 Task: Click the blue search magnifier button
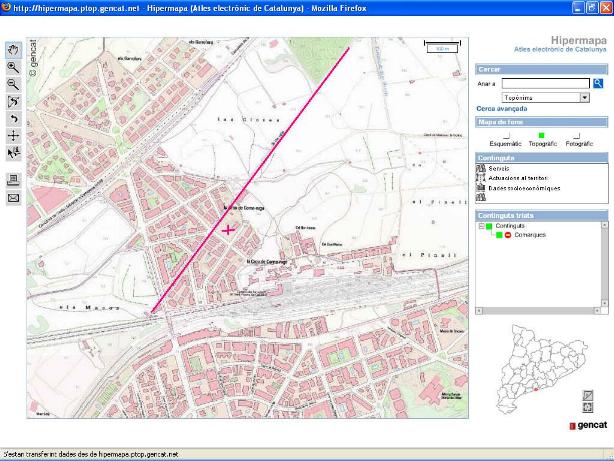(x=598, y=83)
